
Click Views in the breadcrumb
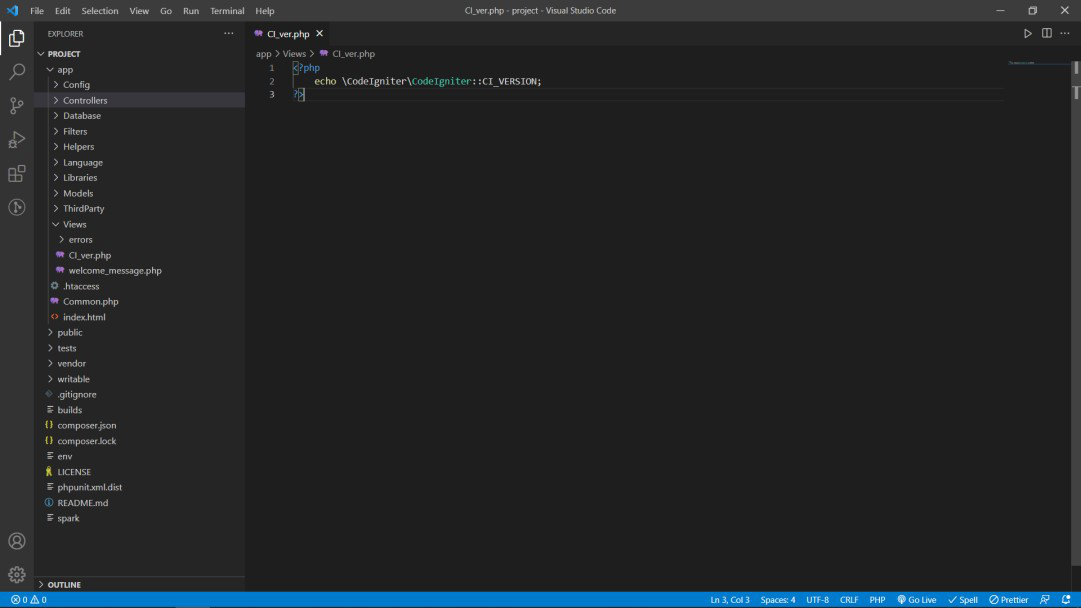[x=294, y=54]
